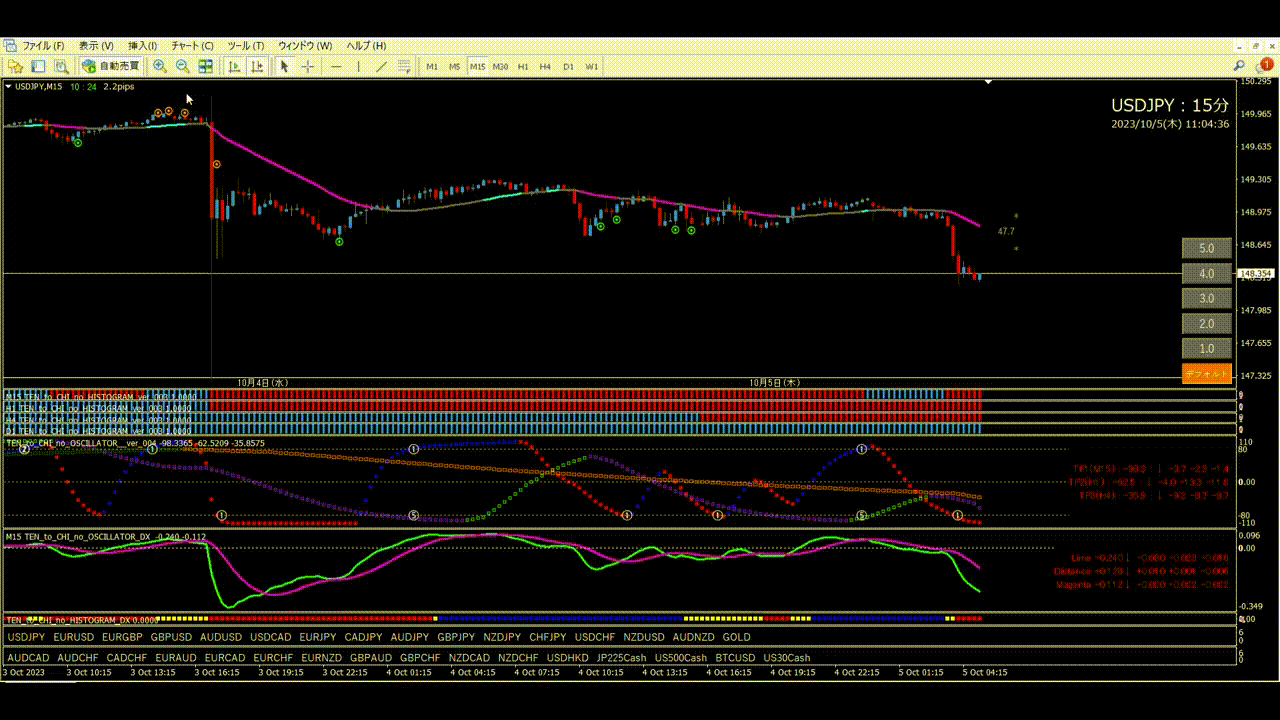Click the zoom out magnifier icon
The height and width of the screenshot is (720, 1280).
(x=183, y=66)
